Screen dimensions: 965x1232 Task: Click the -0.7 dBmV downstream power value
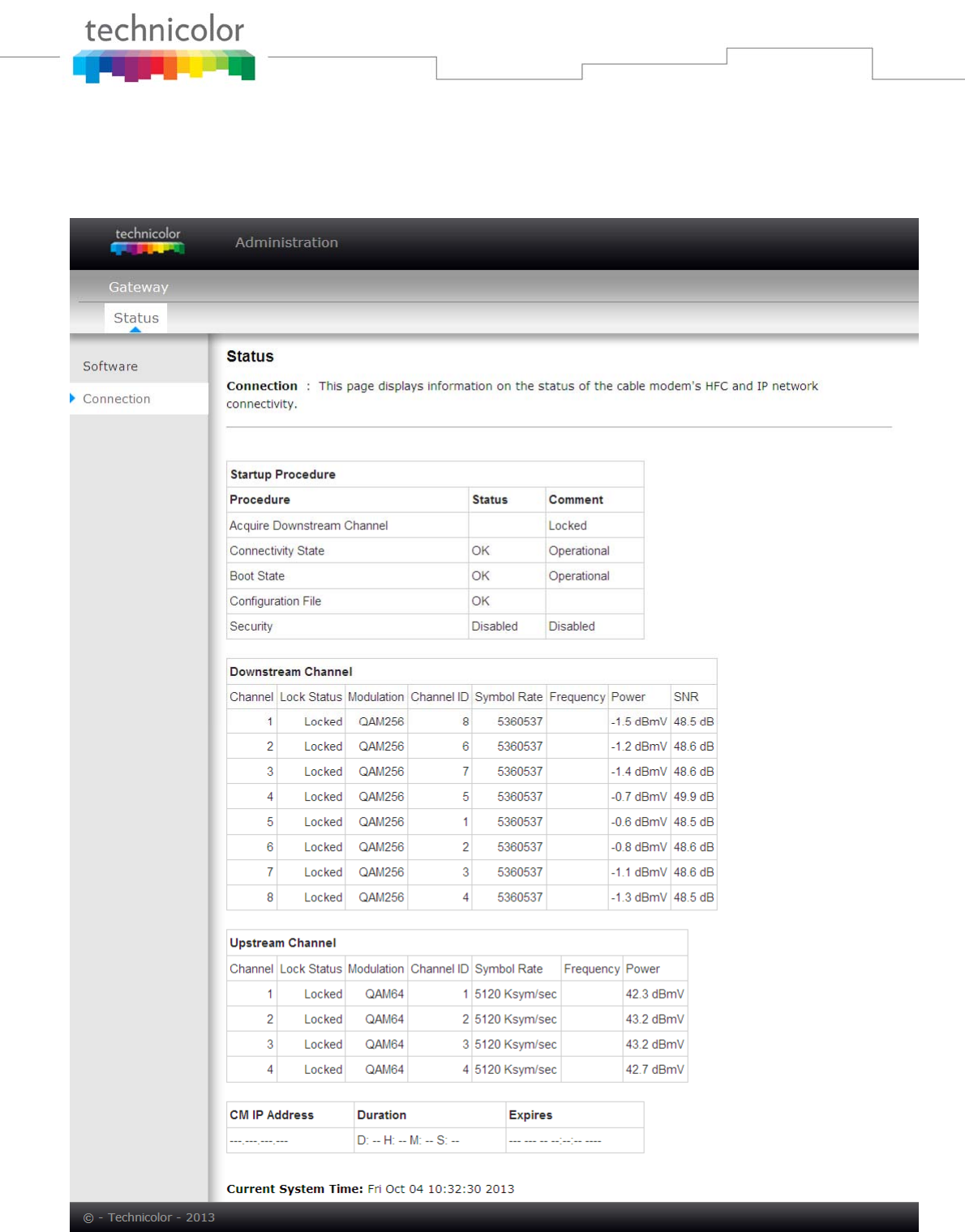pos(639,797)
